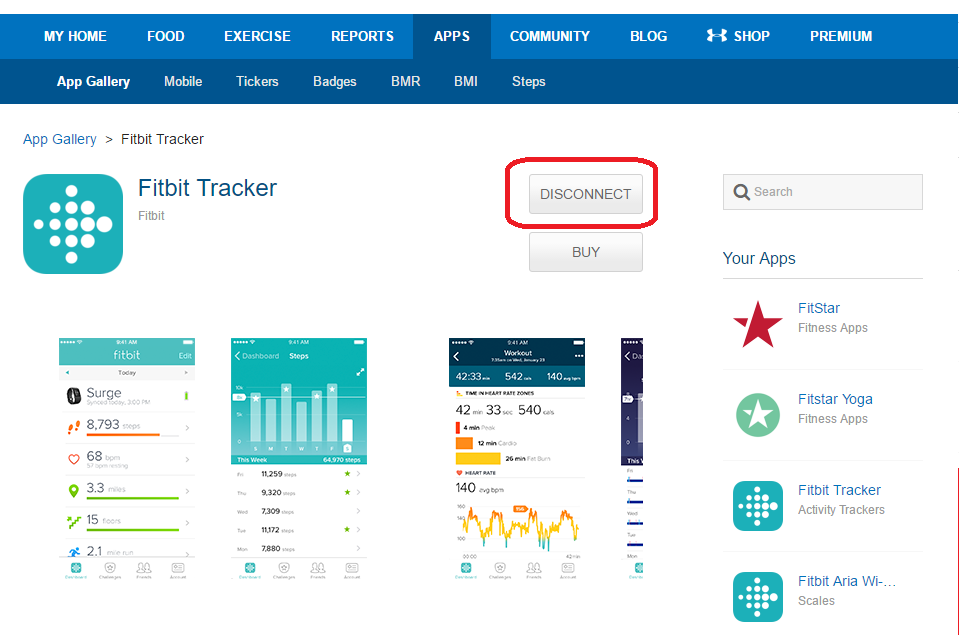This screenshot has width=959, height=640.
Task: Open the weekly Steps chart screenshot
Action: click(x=299, y=458)
